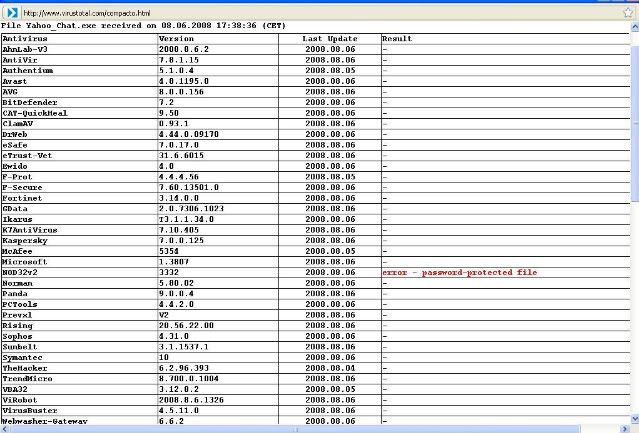
Task: Select the 'F-Secure' cell
Action: pyautogui.click(x=79, y=187)
